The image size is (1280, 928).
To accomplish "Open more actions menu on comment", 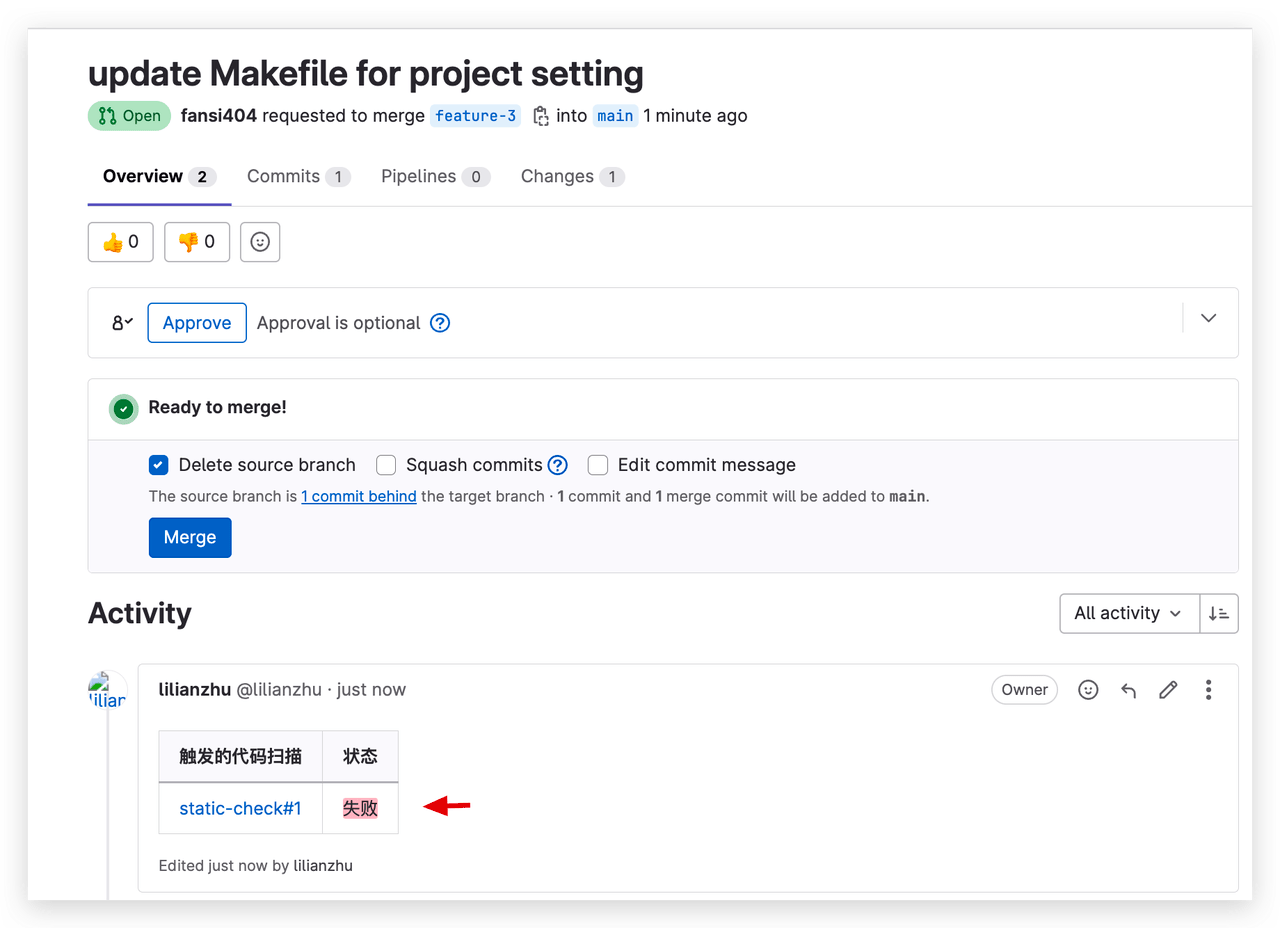I will [1208, 690].
